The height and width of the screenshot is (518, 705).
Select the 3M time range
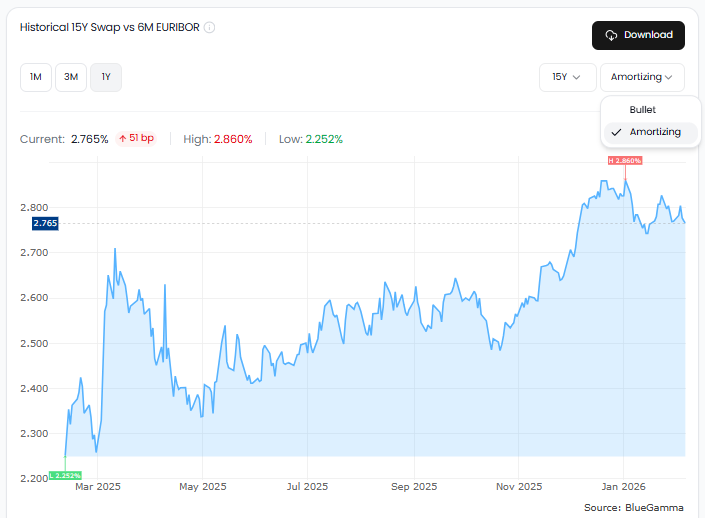coord(71,77)
